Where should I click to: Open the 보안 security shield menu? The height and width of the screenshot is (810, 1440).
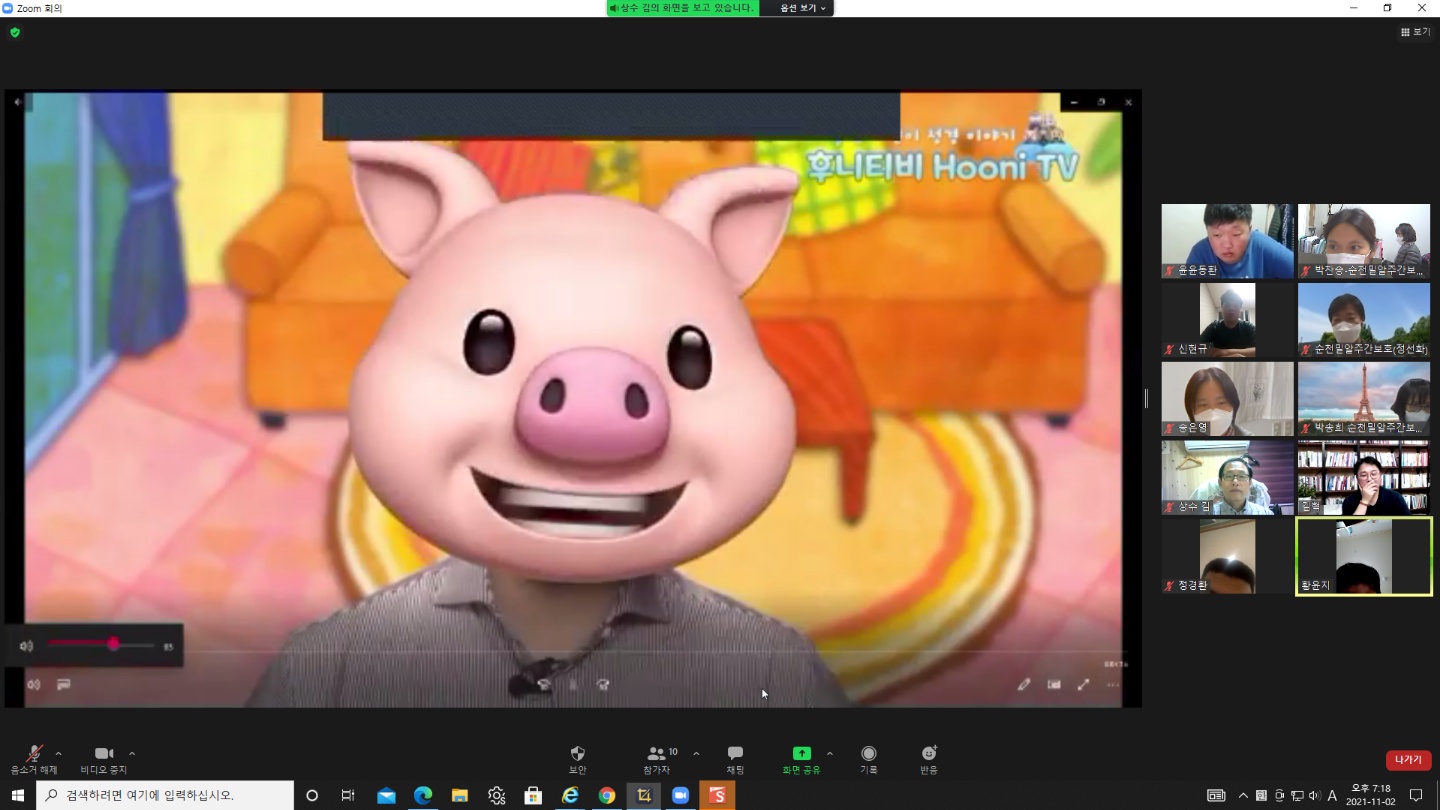[x=577, y=759]
